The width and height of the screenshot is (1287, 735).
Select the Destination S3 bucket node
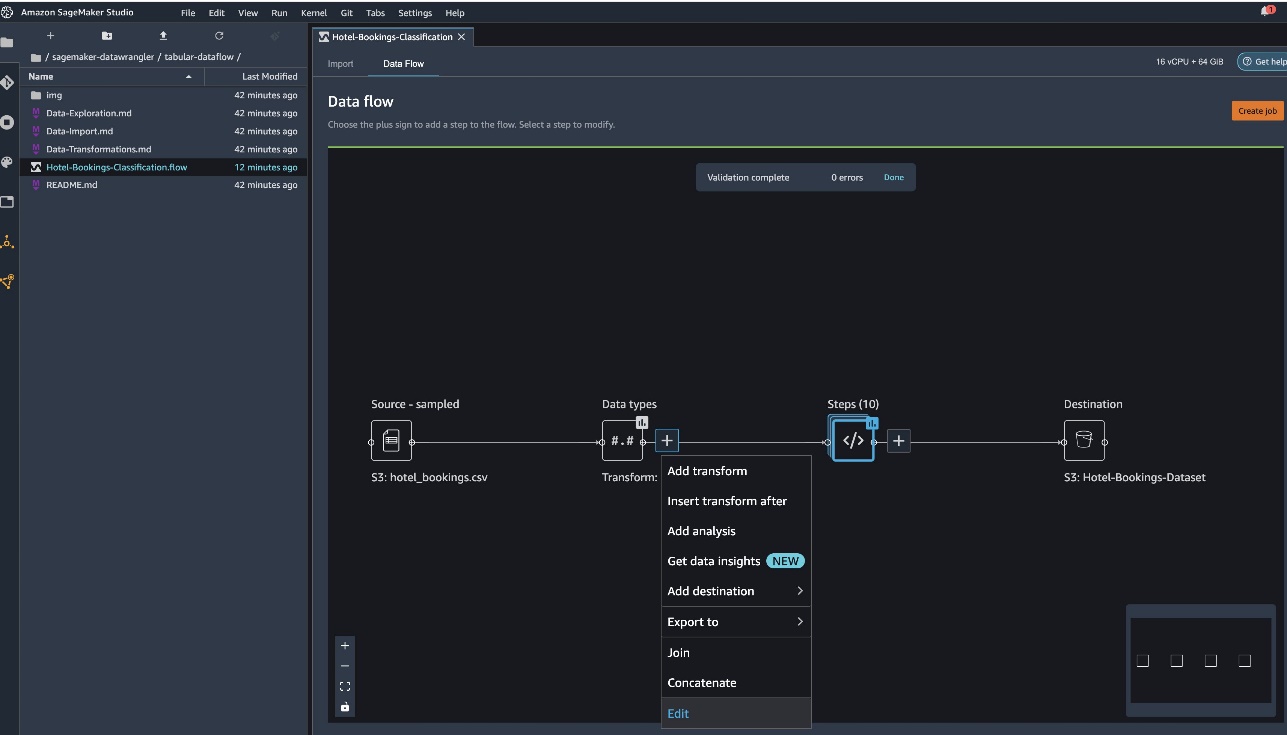point(1084,440)
